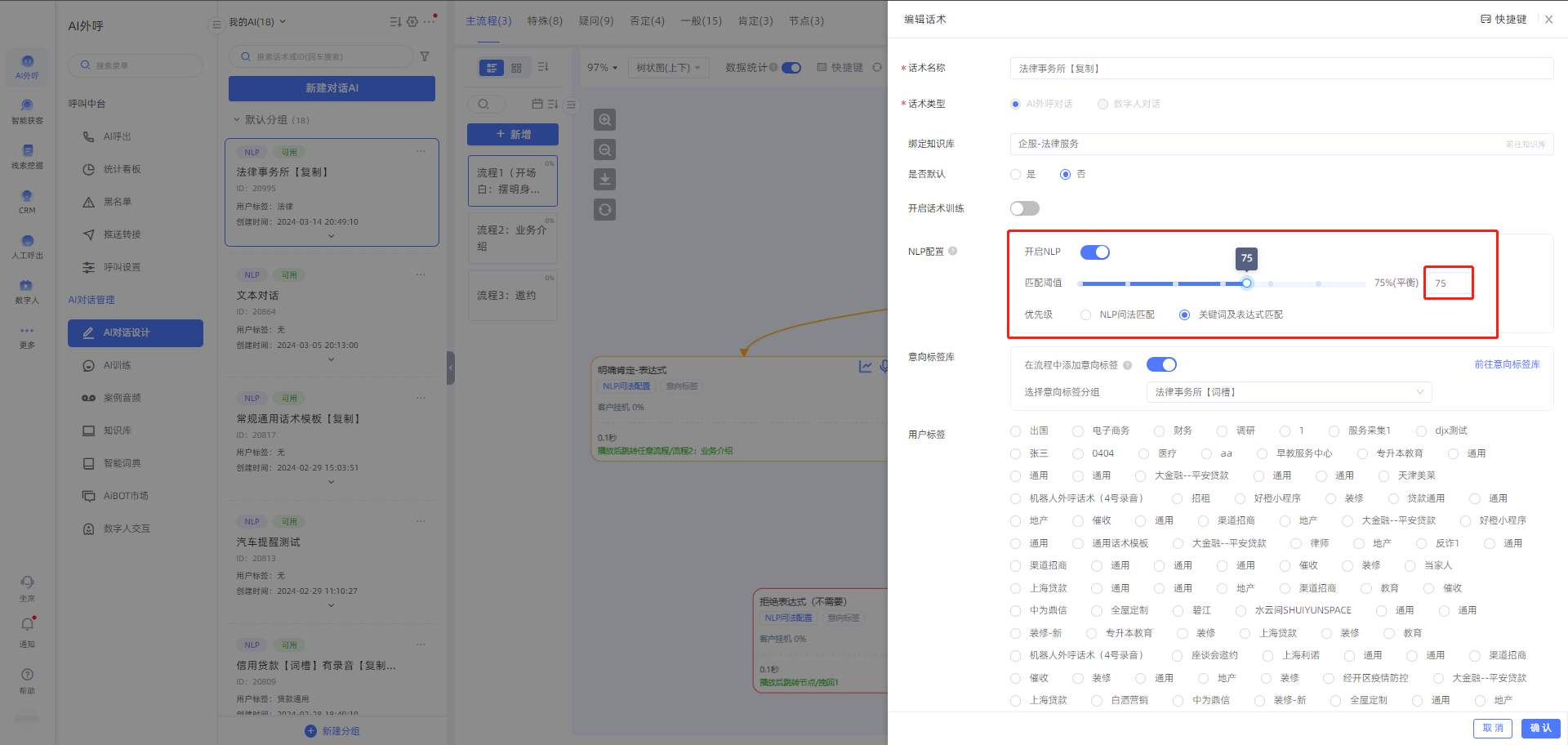The width and height of the screenshot is (1568, 745).
Task: Click the refresh icon on canvas toolbar
Action: [x=604, y=209]
